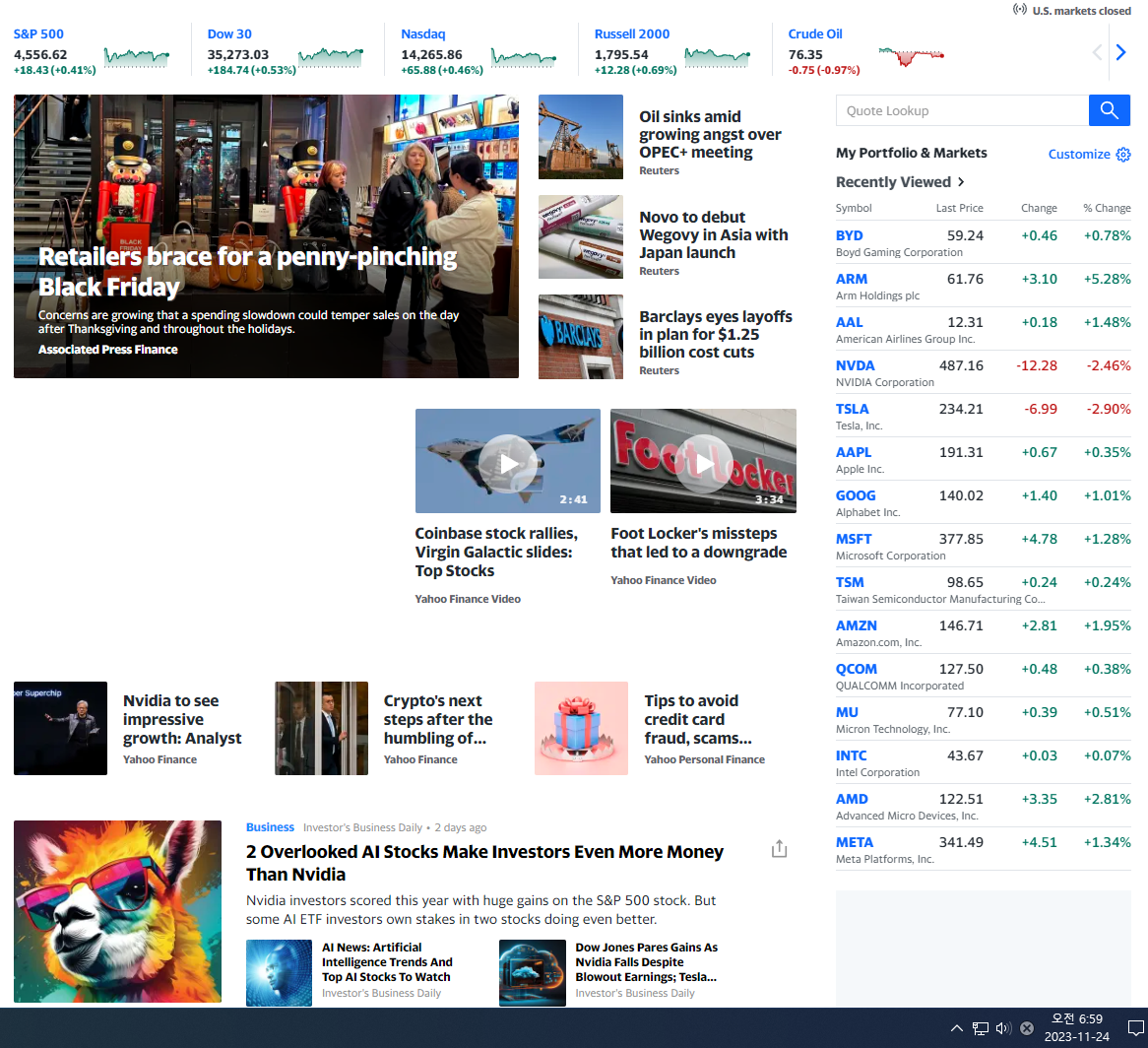The width and height of the screenshot is (1148, 1048).
Task: Open the AAL ticker symbol
Action: (850, 322)
